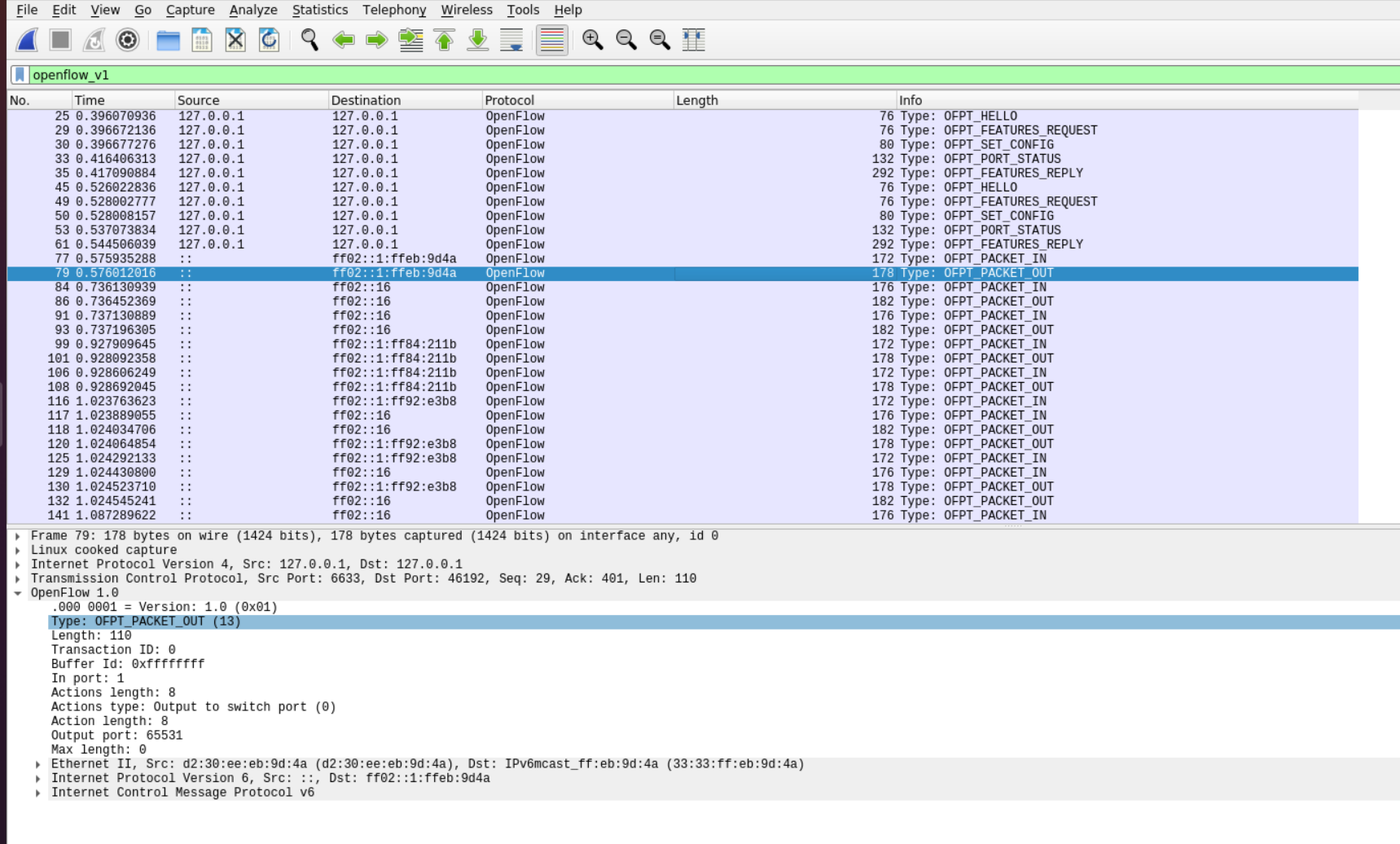Viewport: 1400px width, 844px height.
Task: Open the Wireless menu
Action: tap(467, 10)
